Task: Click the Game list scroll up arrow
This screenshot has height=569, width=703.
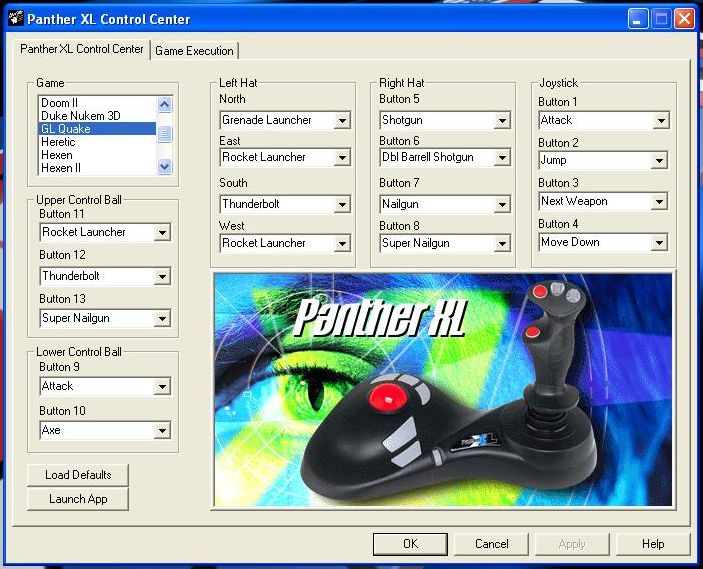Action: (165, 104)
